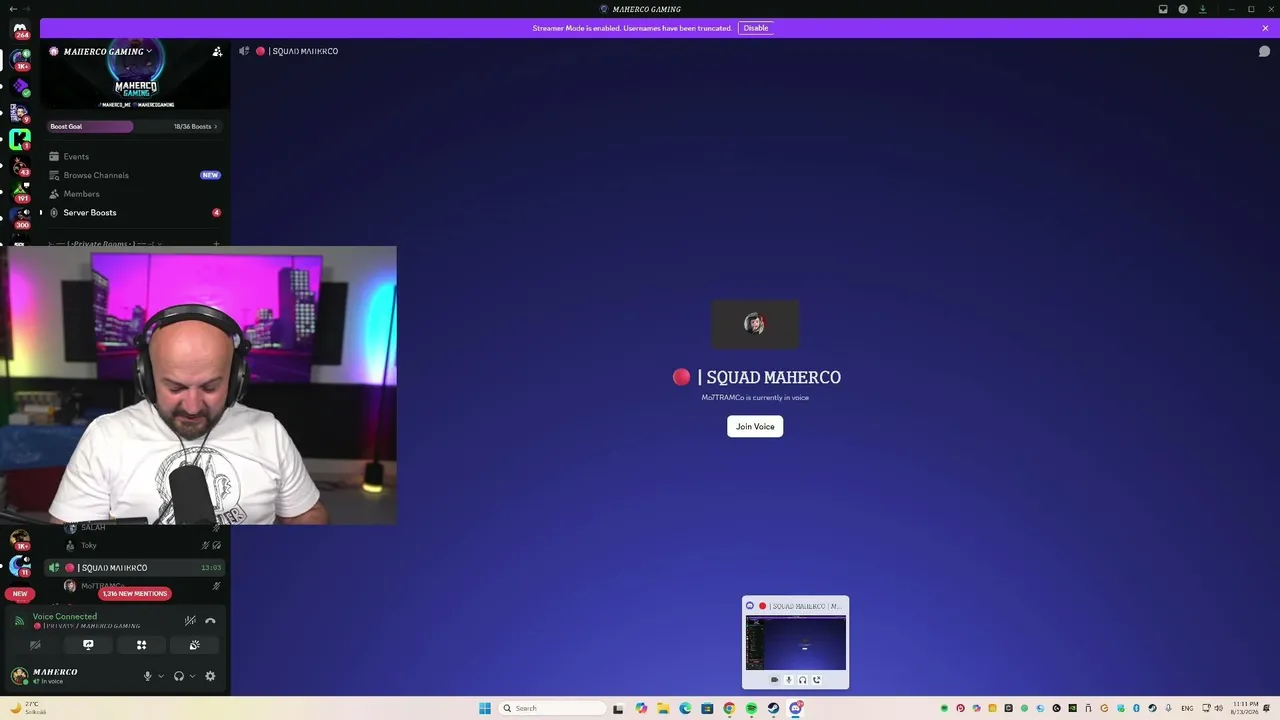Toggle camera in taskbar preview popup
The height and width of the screenshot is (720, 1280).
point(774,680)
